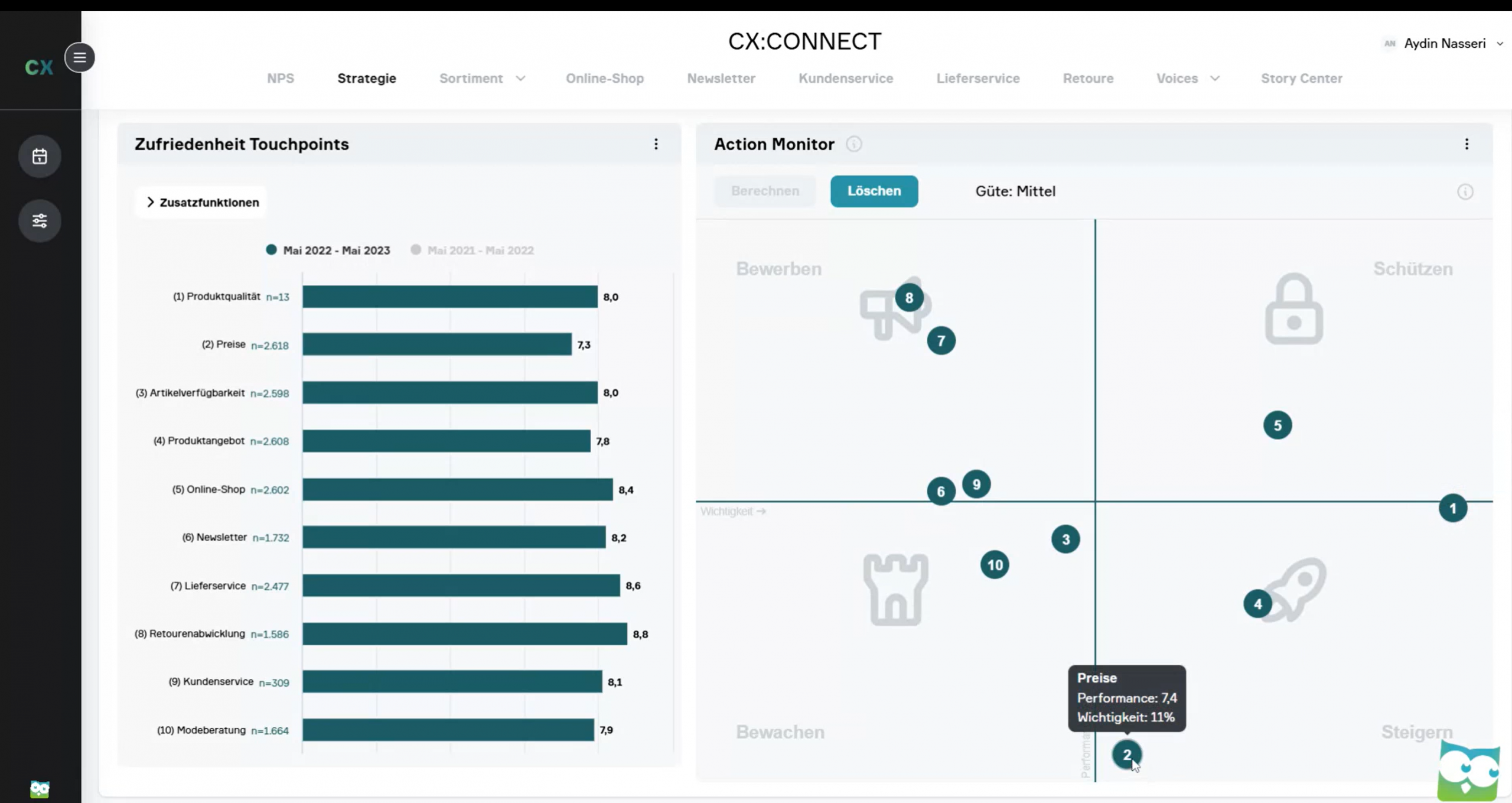Open the hamburger menu in sidebar
The width and height of the screenshot is (1512, 803).
tap(80, 57)
